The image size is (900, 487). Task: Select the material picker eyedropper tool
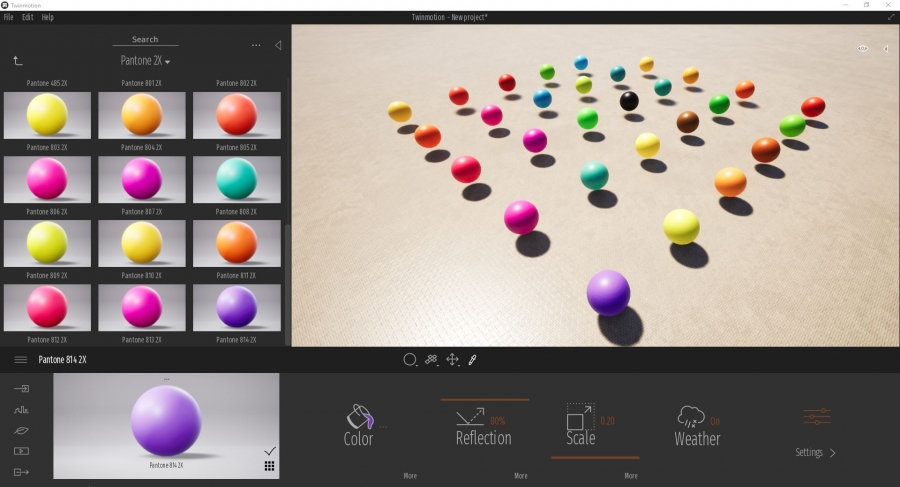click(x=473, y=360)
